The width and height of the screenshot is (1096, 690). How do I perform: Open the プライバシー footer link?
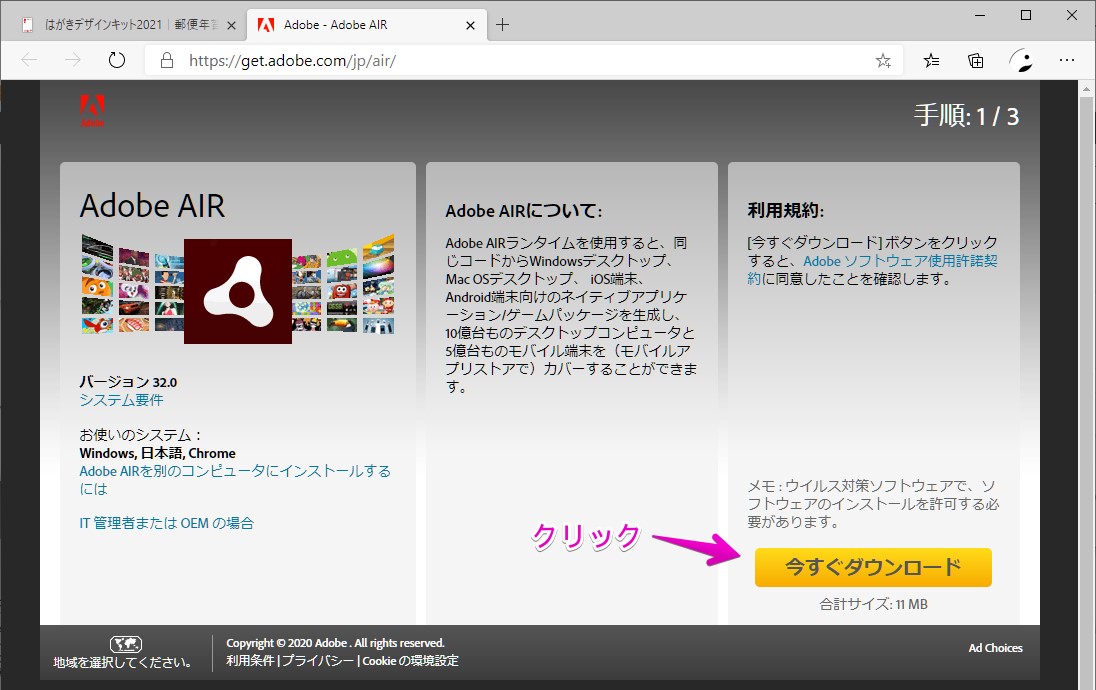tap(318, 661)
